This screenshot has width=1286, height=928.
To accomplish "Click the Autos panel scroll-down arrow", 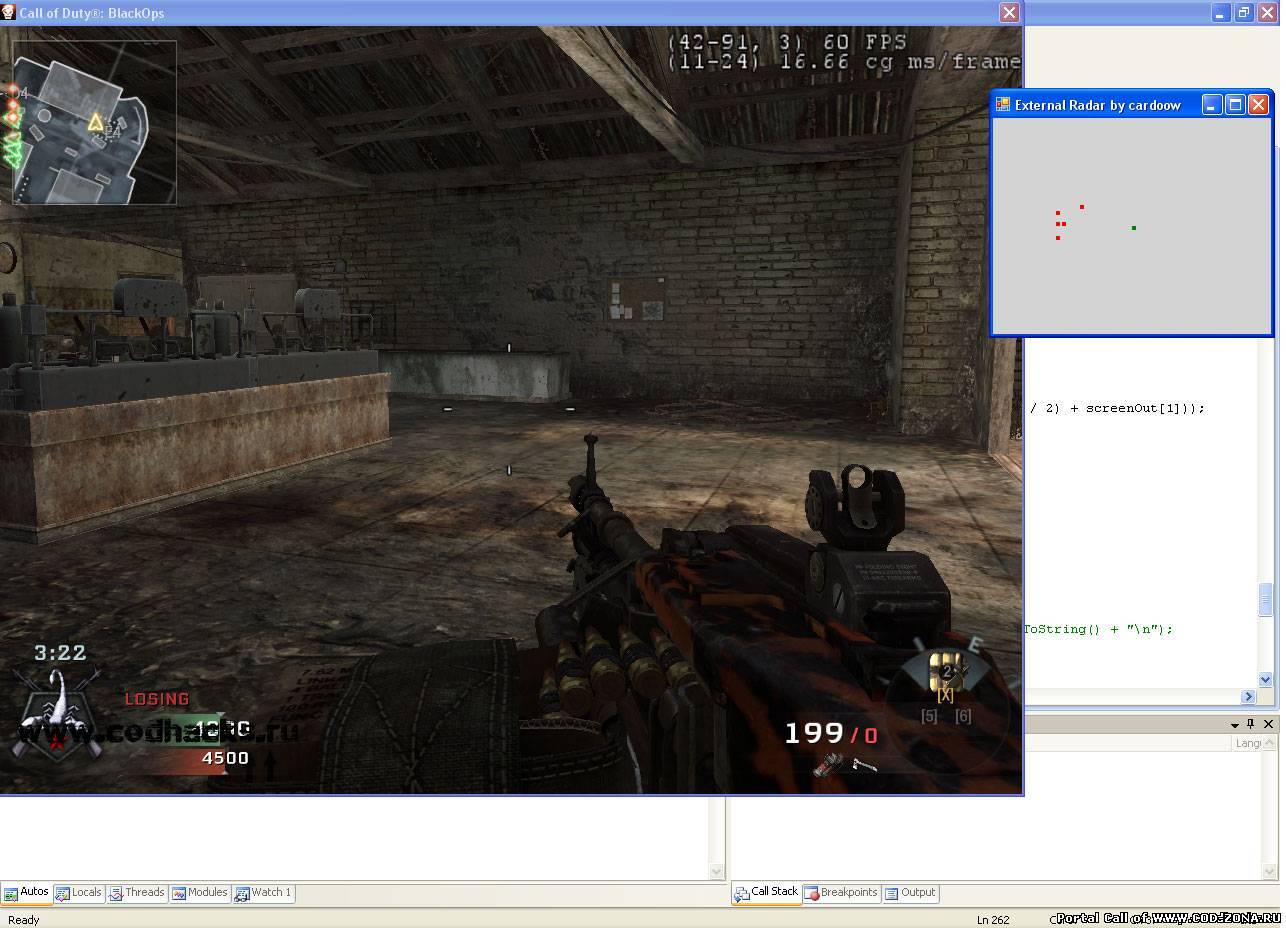I will coord(716,872).
